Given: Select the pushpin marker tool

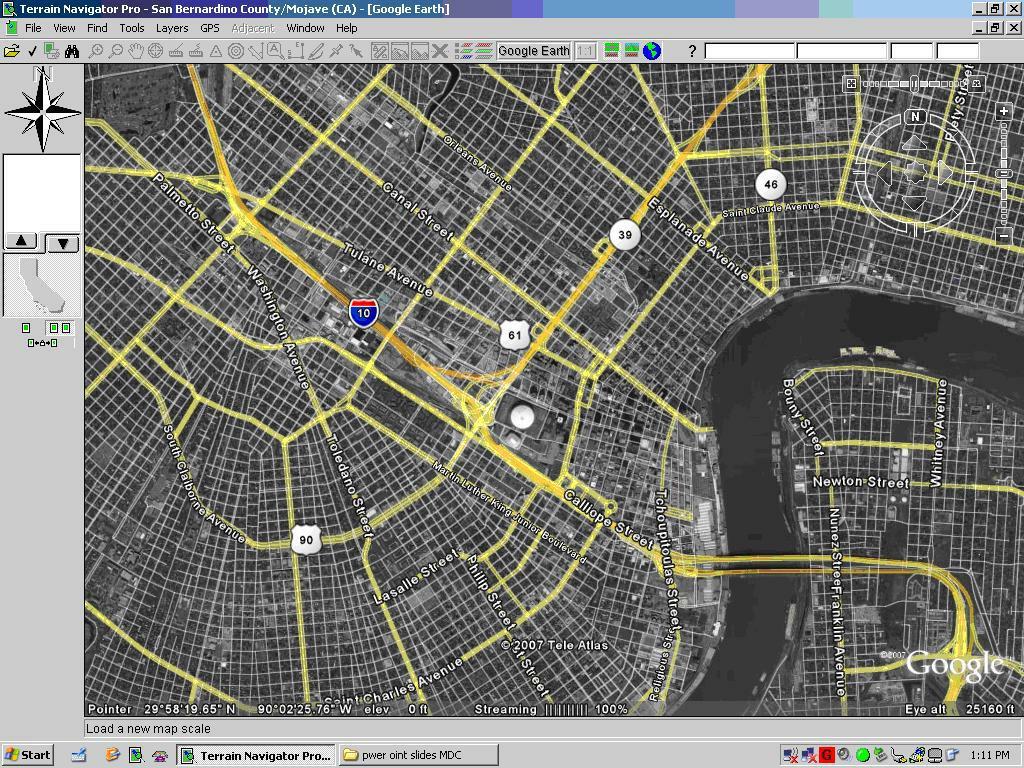Looking at the screenshot, I should (336, 51).
